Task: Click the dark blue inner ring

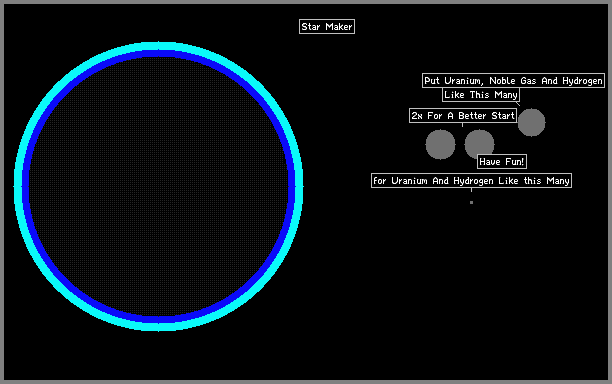Action: 158,54
